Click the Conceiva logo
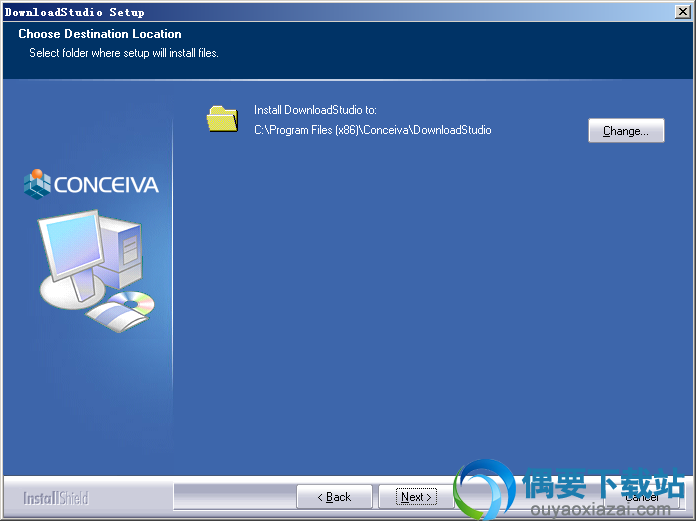The width and height of the screenshot is (696, 521). tap(91, 184)
